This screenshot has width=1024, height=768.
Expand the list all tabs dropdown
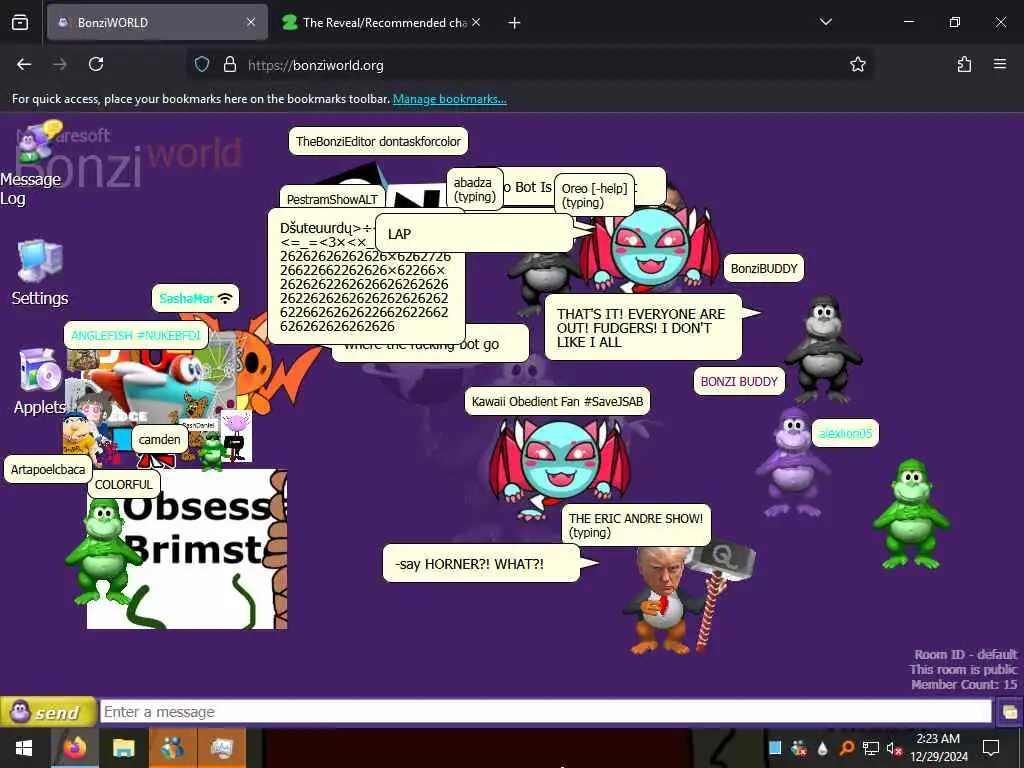(x=825, y=22)
